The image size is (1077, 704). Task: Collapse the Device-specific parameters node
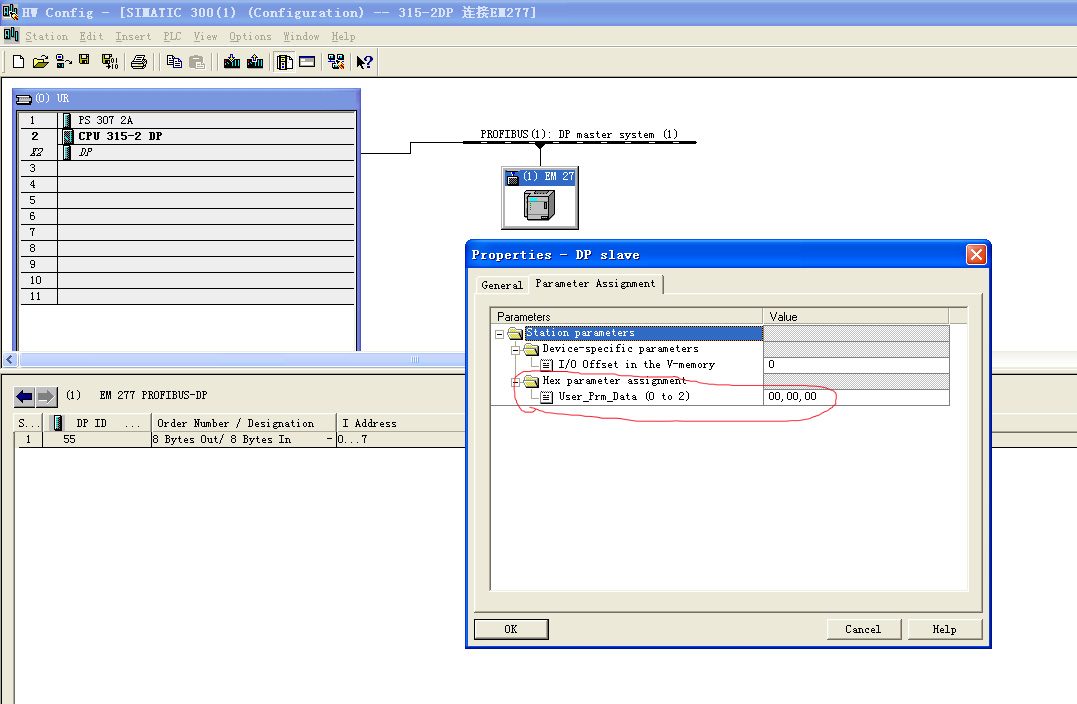(515, 350)
